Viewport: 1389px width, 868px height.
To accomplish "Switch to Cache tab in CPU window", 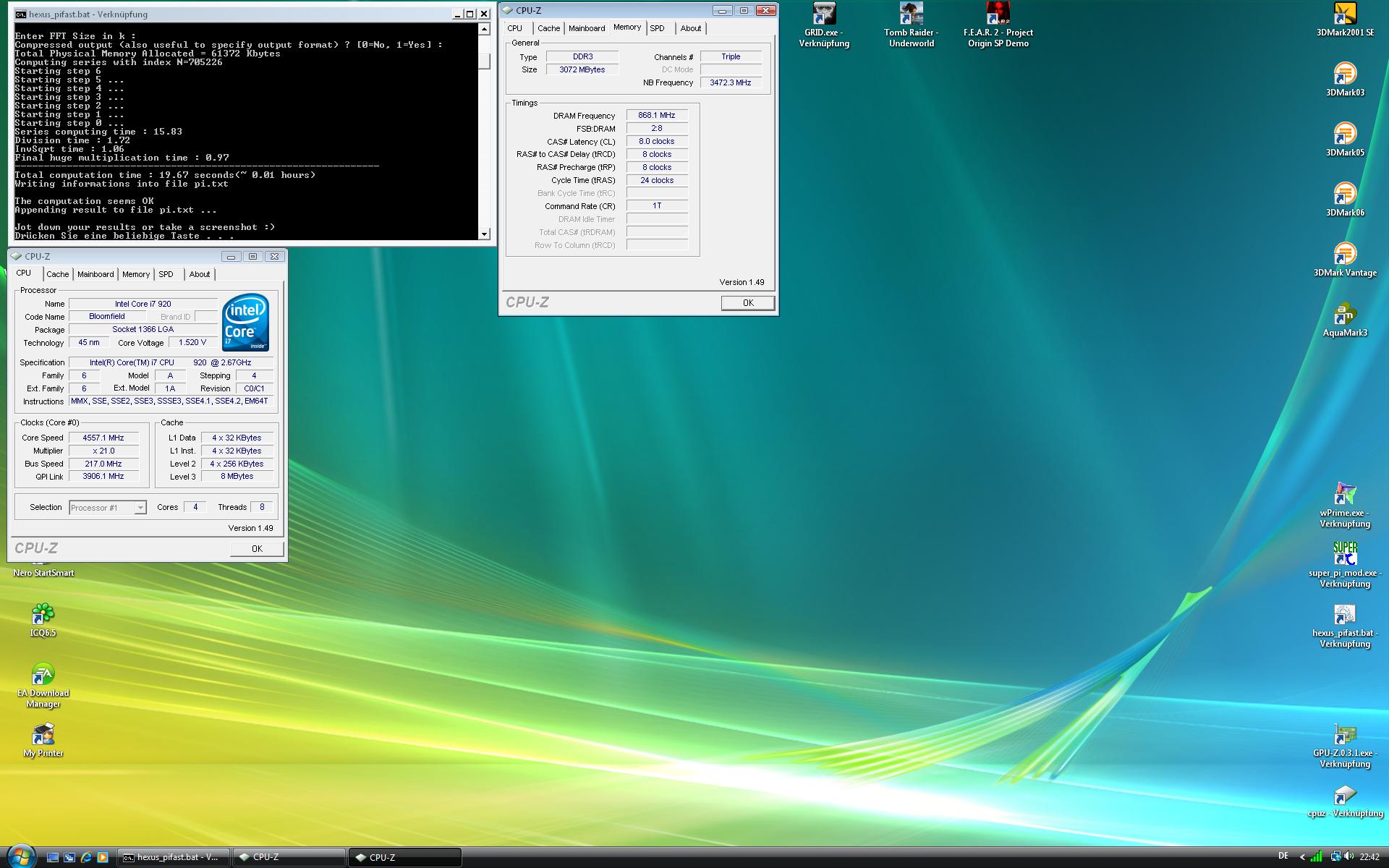I will [58, 274].
